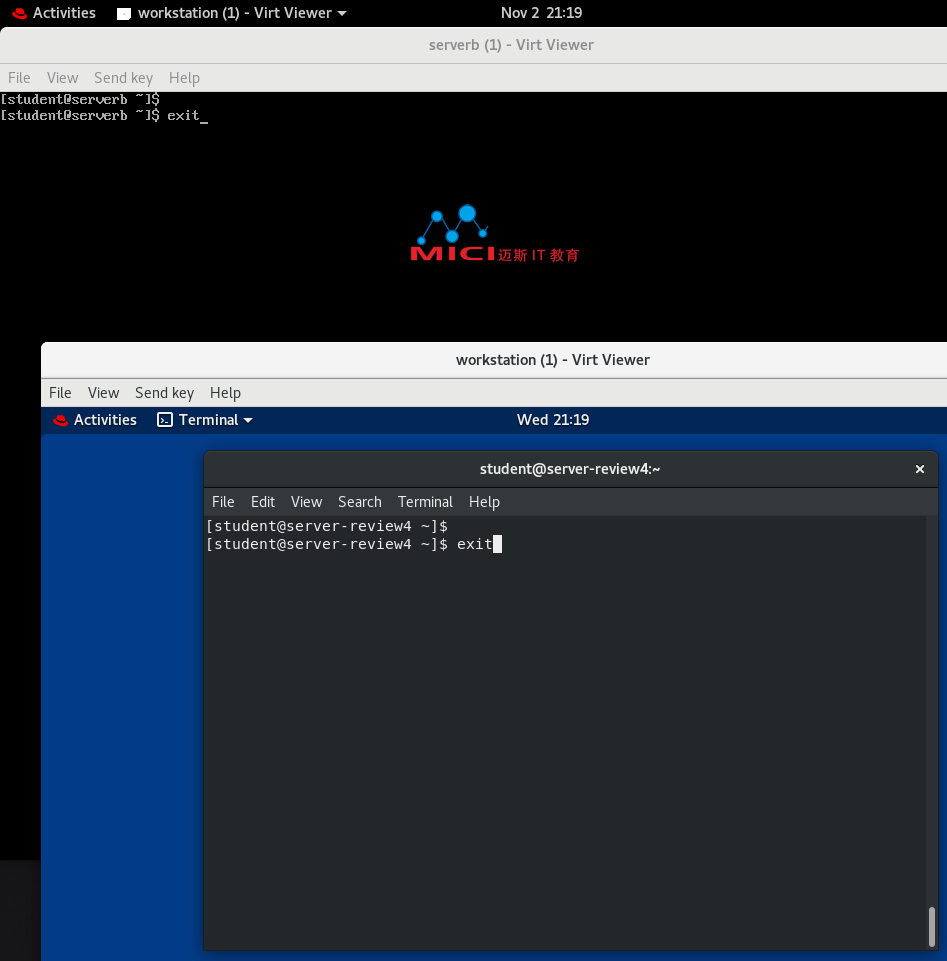Click the terminal vertical scrollbar handle
The image size is (947, 961).
(932, 927)
